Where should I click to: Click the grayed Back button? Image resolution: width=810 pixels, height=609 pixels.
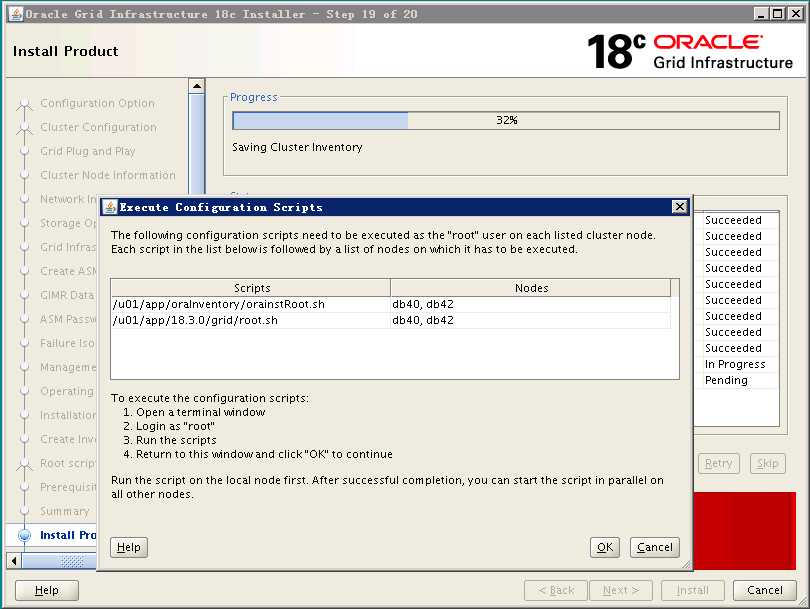[x=556, y=590]
